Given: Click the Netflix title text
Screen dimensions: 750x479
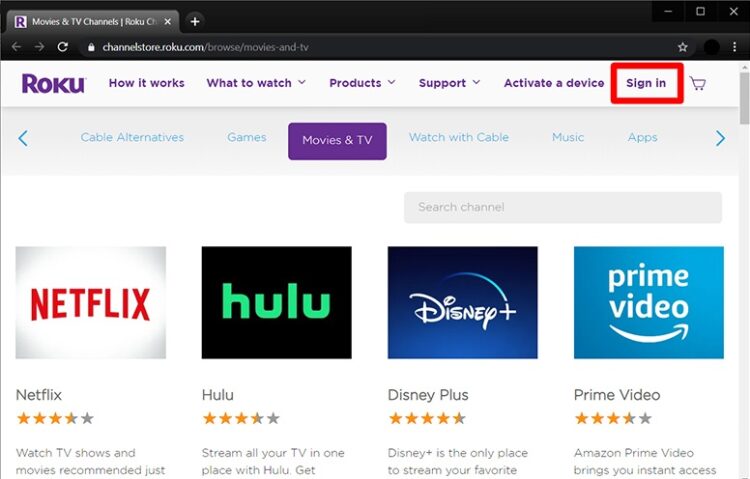Looking at the screenshot, I should coord(39,395).
